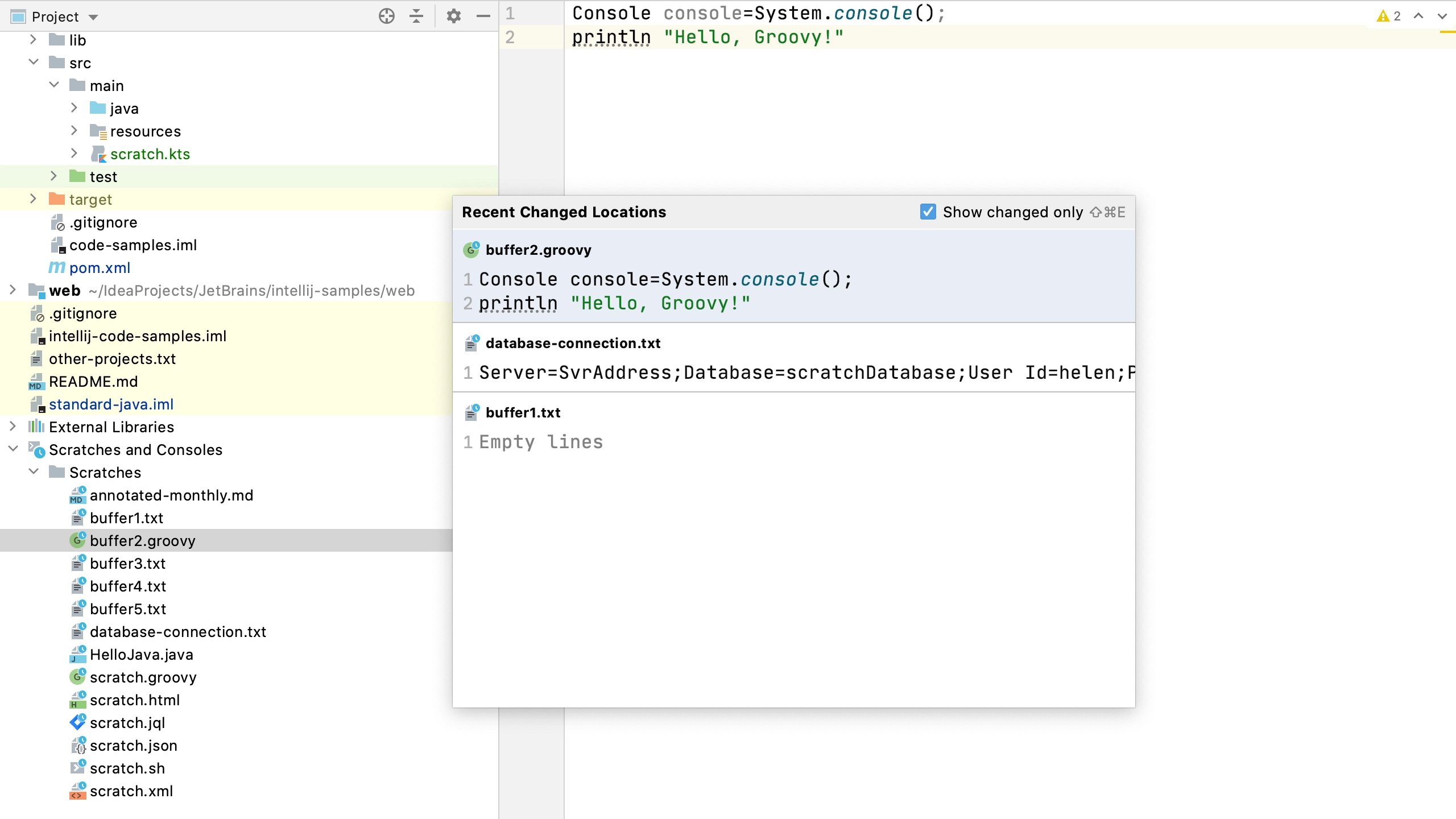Collapse the src folder

coord(33,62)
